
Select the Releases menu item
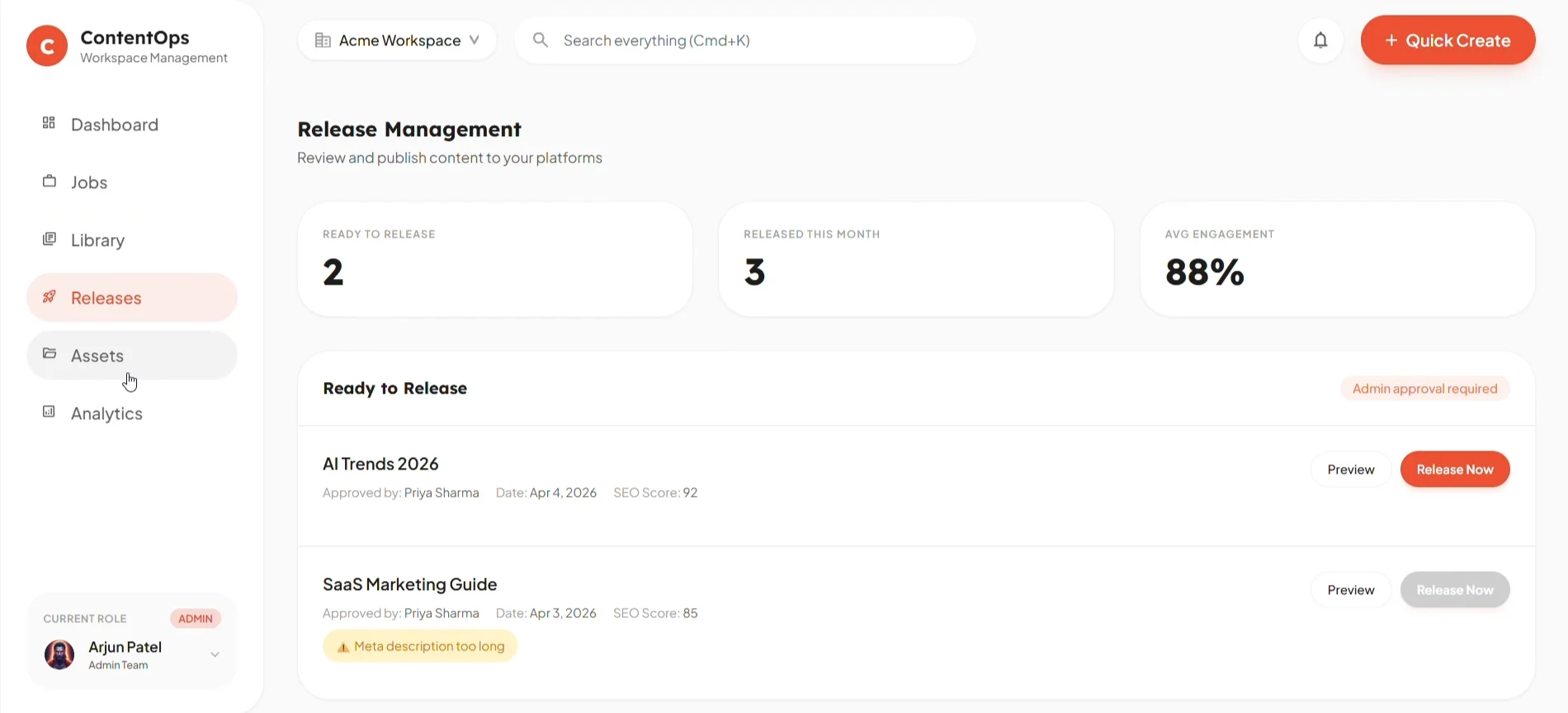[x=132, y=298]
